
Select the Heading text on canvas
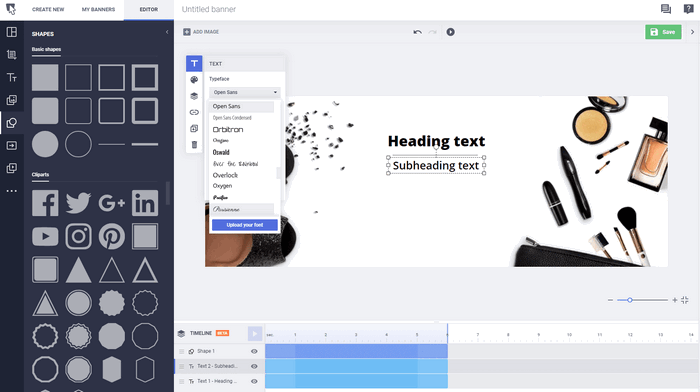point(436,141)
